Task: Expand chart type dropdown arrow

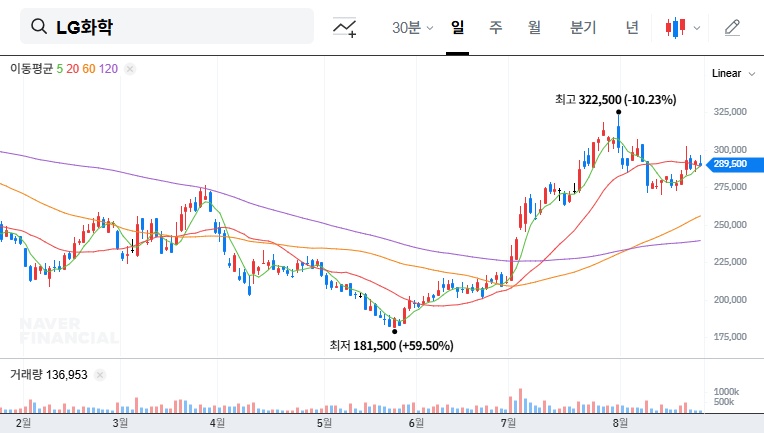Action: click(697, 28)
